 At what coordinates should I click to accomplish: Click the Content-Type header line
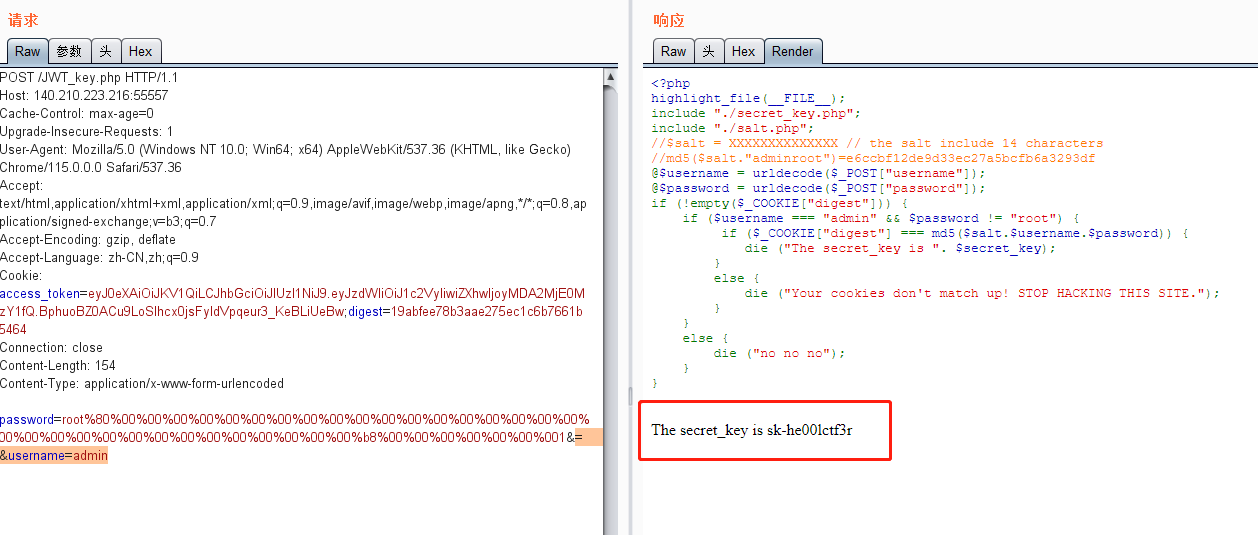click(x=142, y=384)
